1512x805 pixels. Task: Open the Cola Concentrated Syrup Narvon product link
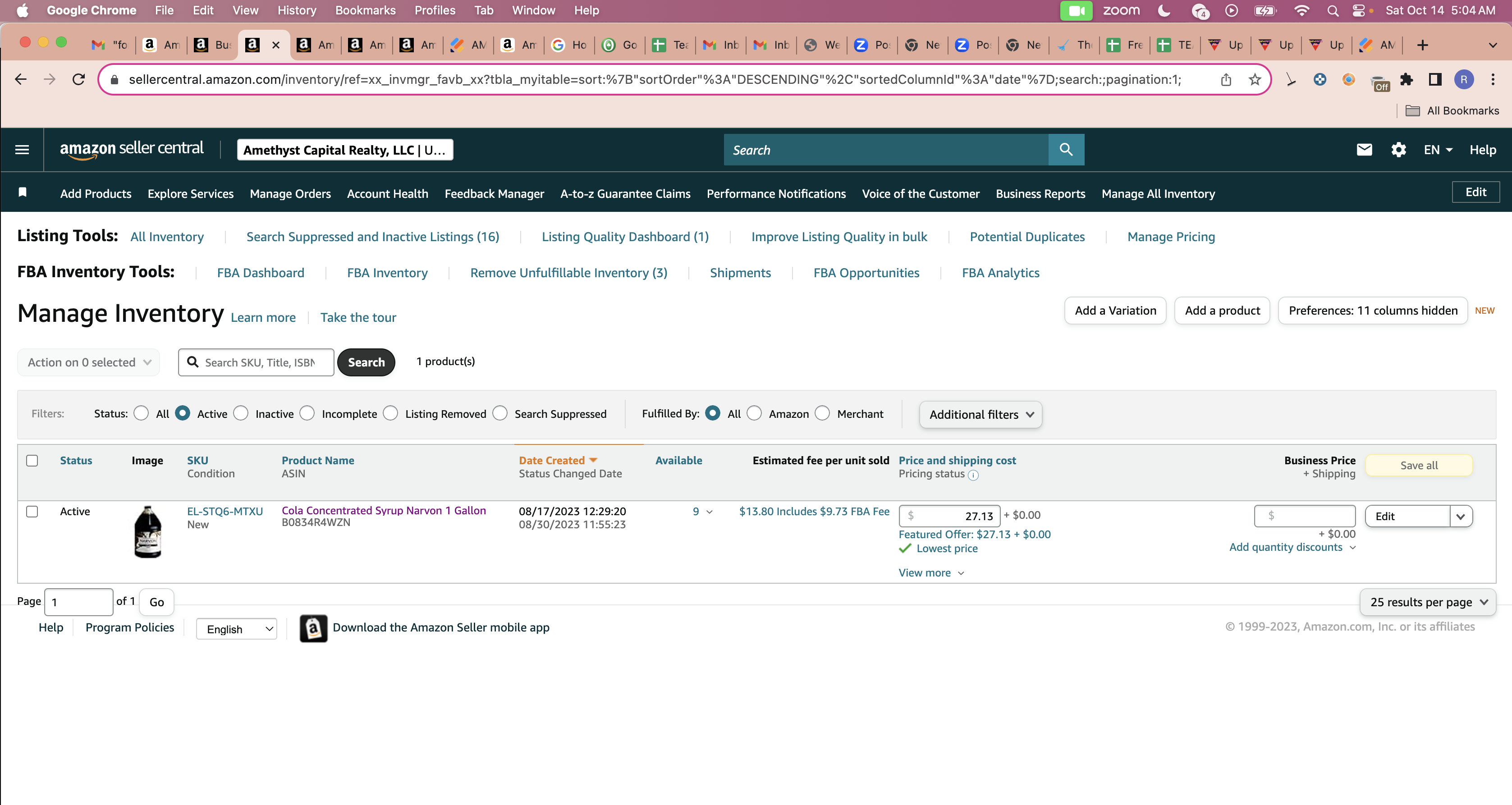(384, 511)
